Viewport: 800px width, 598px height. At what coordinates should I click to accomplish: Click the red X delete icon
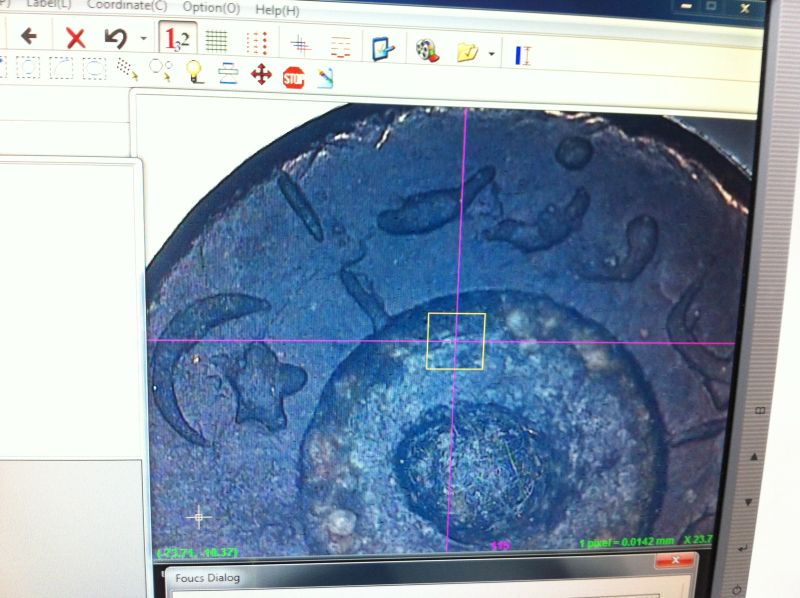click(x=75, y=38)
